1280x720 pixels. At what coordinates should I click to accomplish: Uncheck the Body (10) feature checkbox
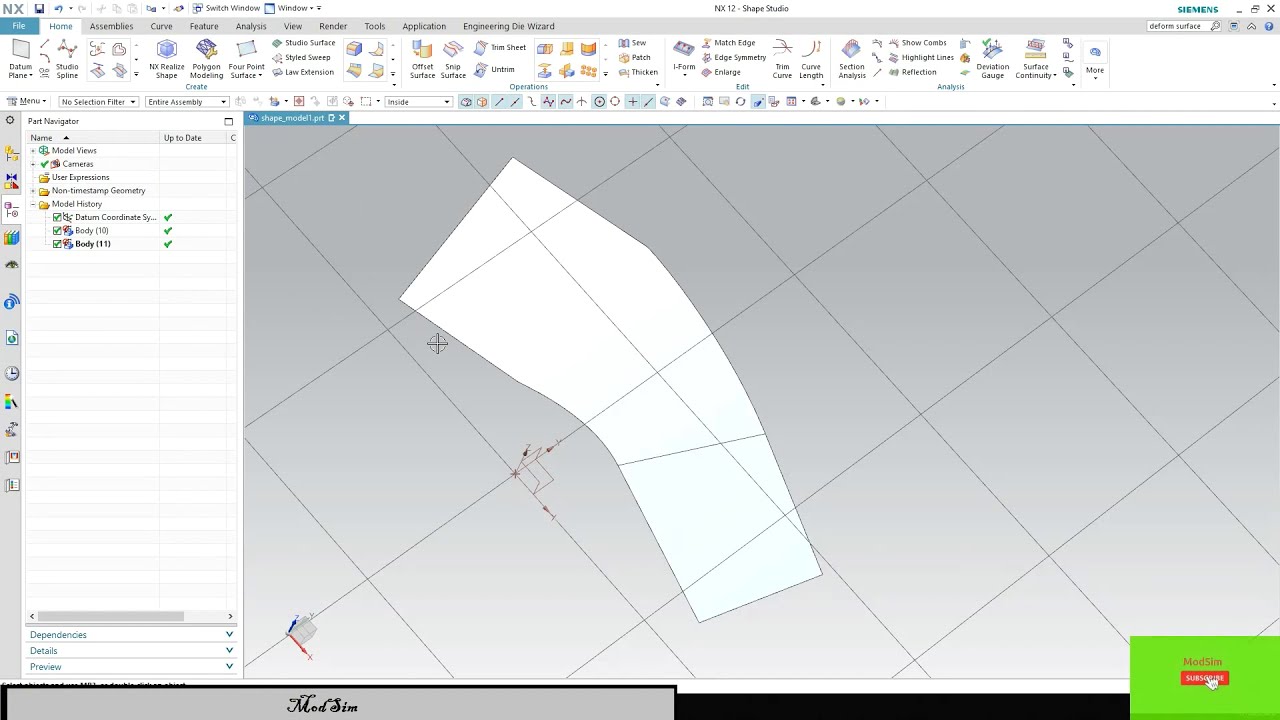point(57,231)
